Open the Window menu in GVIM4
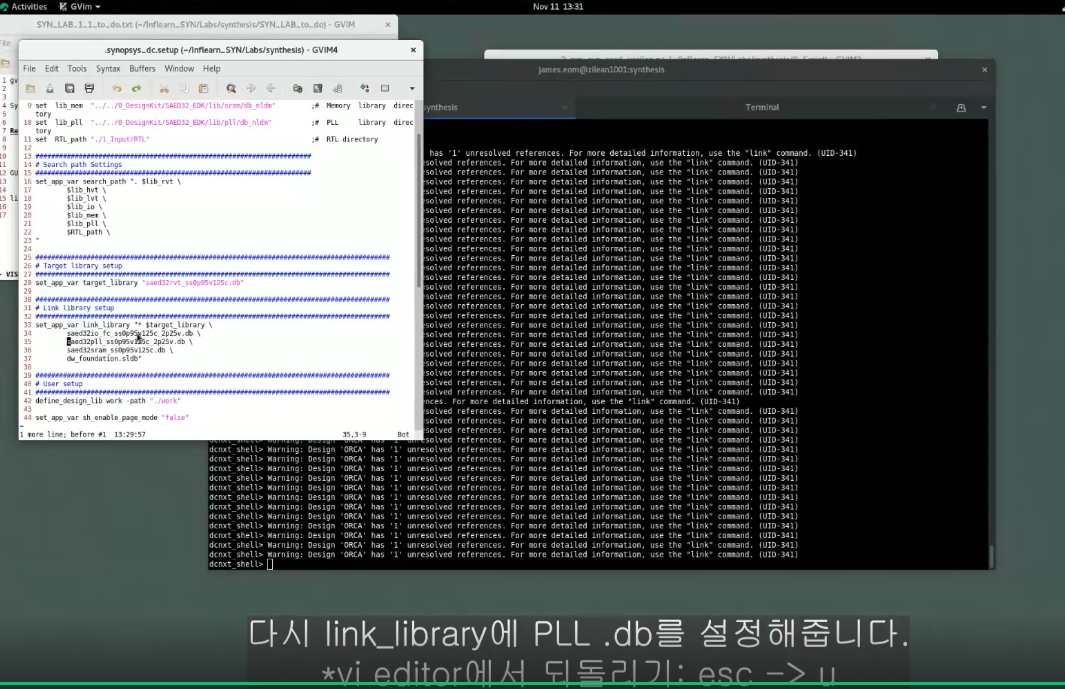The width and height of the screenshot is (1065, 689). pyautogui.click(x=179, y=69)
